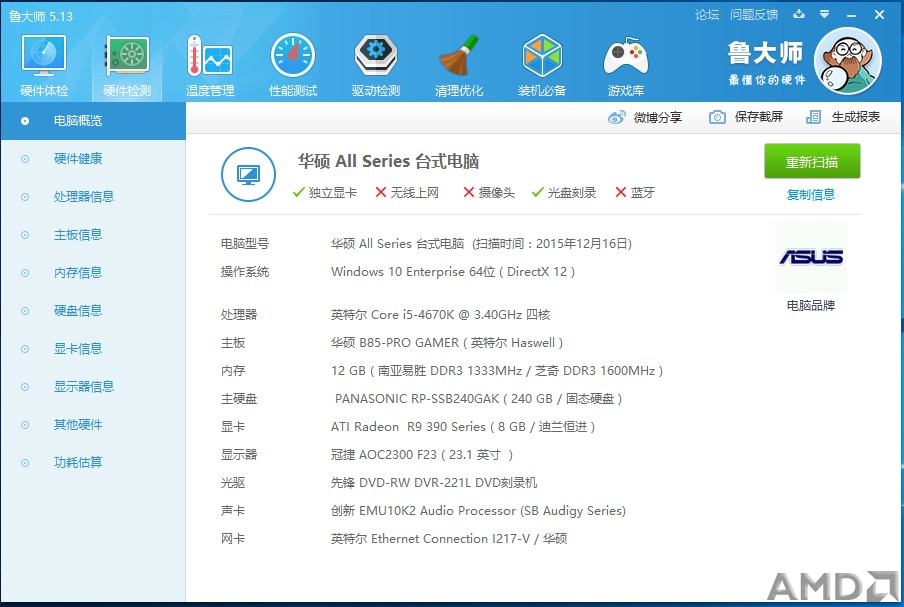Screen dimensions: 904x607
Task: Click the Weibo share icon
Action: coord(616,117)
